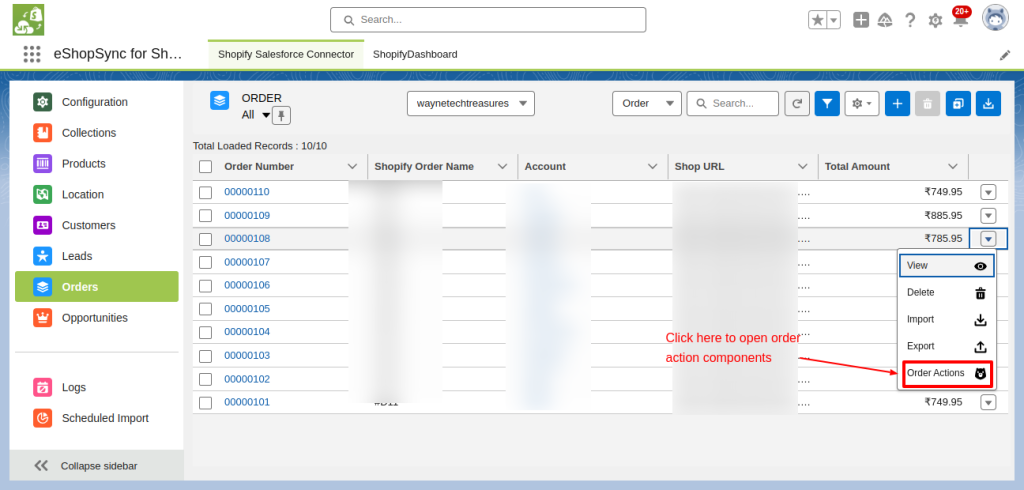1024x490 pixels.
Task: Pin the current list view
Action: [281, 116]
